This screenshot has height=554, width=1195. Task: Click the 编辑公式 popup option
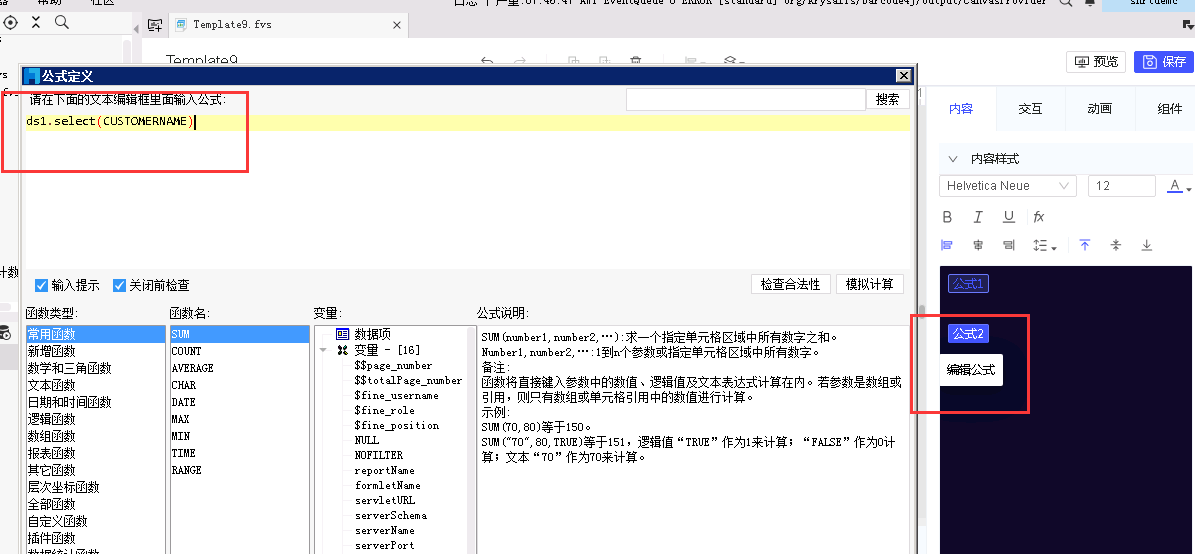point(971,370)
